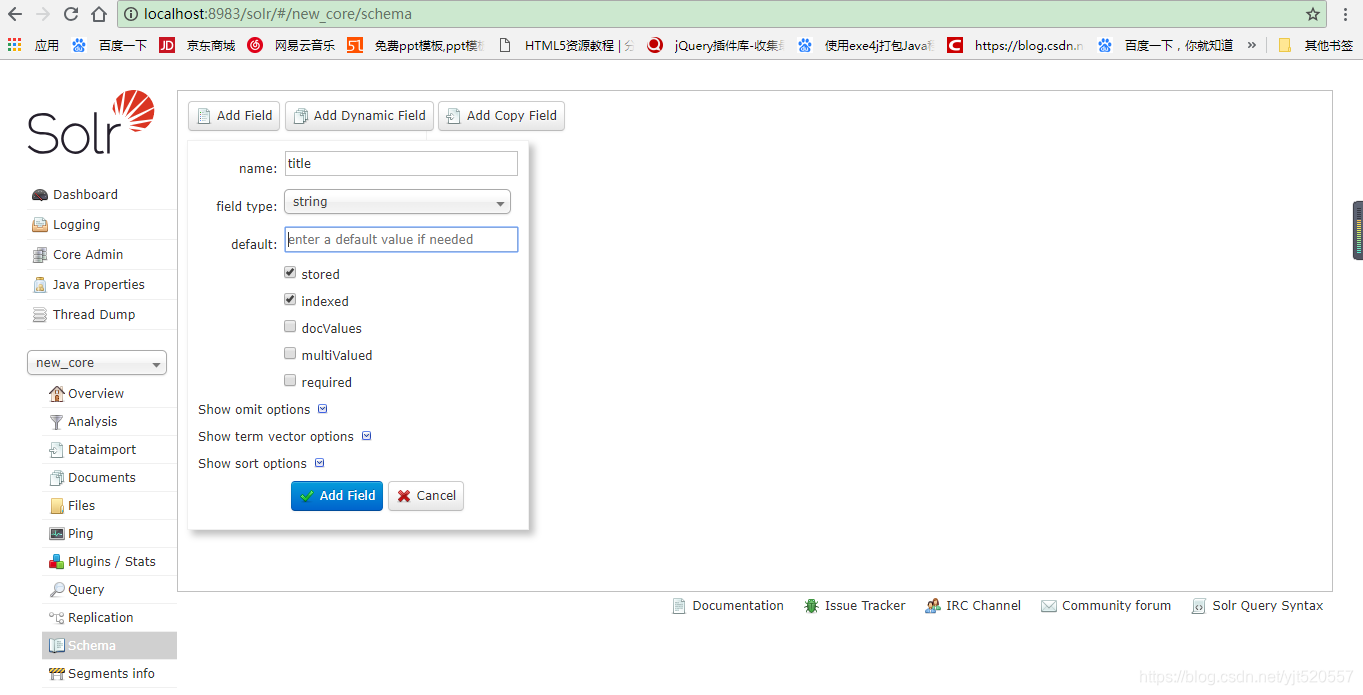Open the Community forum link
The height and width of the screenshot is (695, 1363).
click(1106, 606)
